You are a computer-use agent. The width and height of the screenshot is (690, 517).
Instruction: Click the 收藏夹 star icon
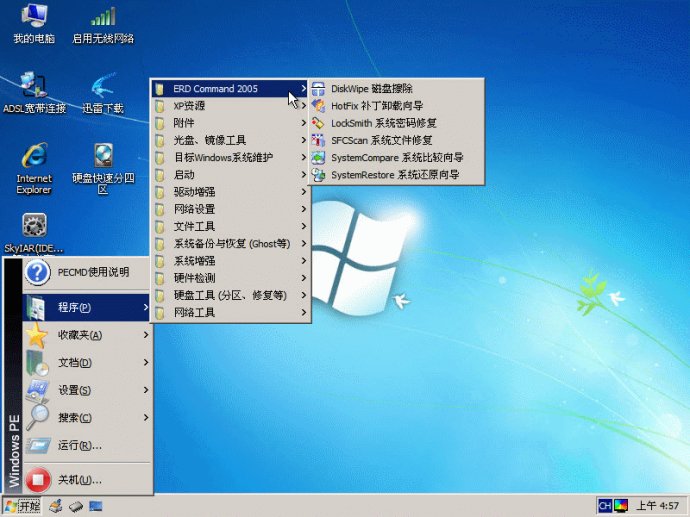(x=37, y=335)
